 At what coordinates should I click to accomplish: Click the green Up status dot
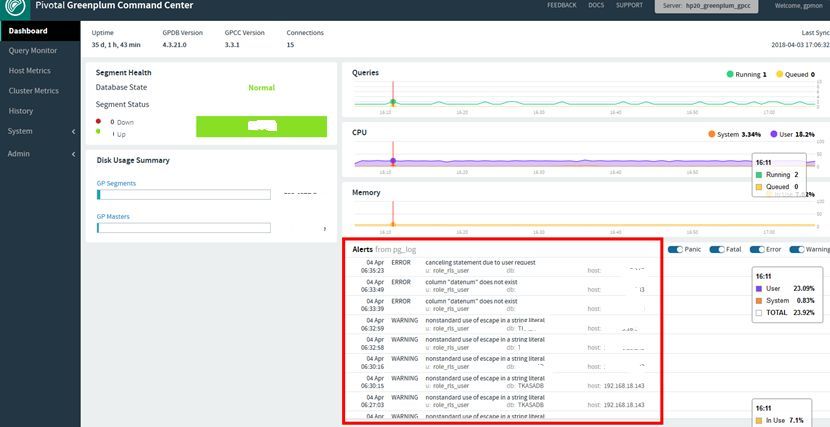coord(98,131)
